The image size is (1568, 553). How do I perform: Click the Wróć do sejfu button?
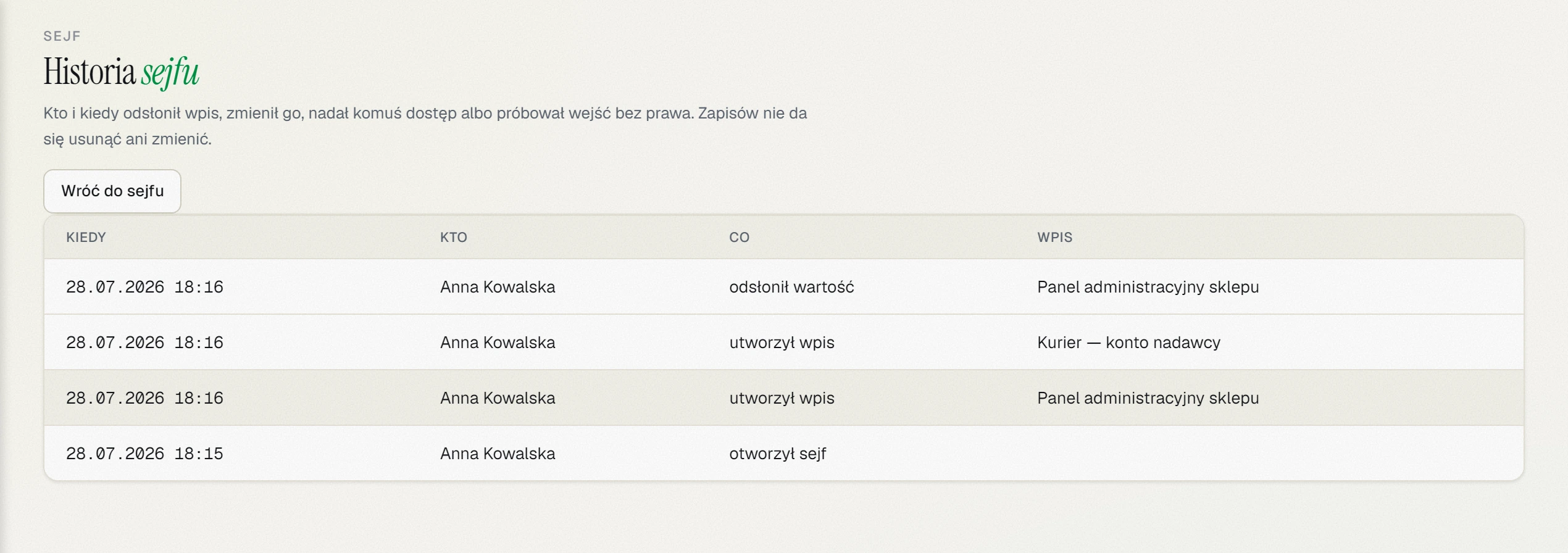tap(112, 191)
